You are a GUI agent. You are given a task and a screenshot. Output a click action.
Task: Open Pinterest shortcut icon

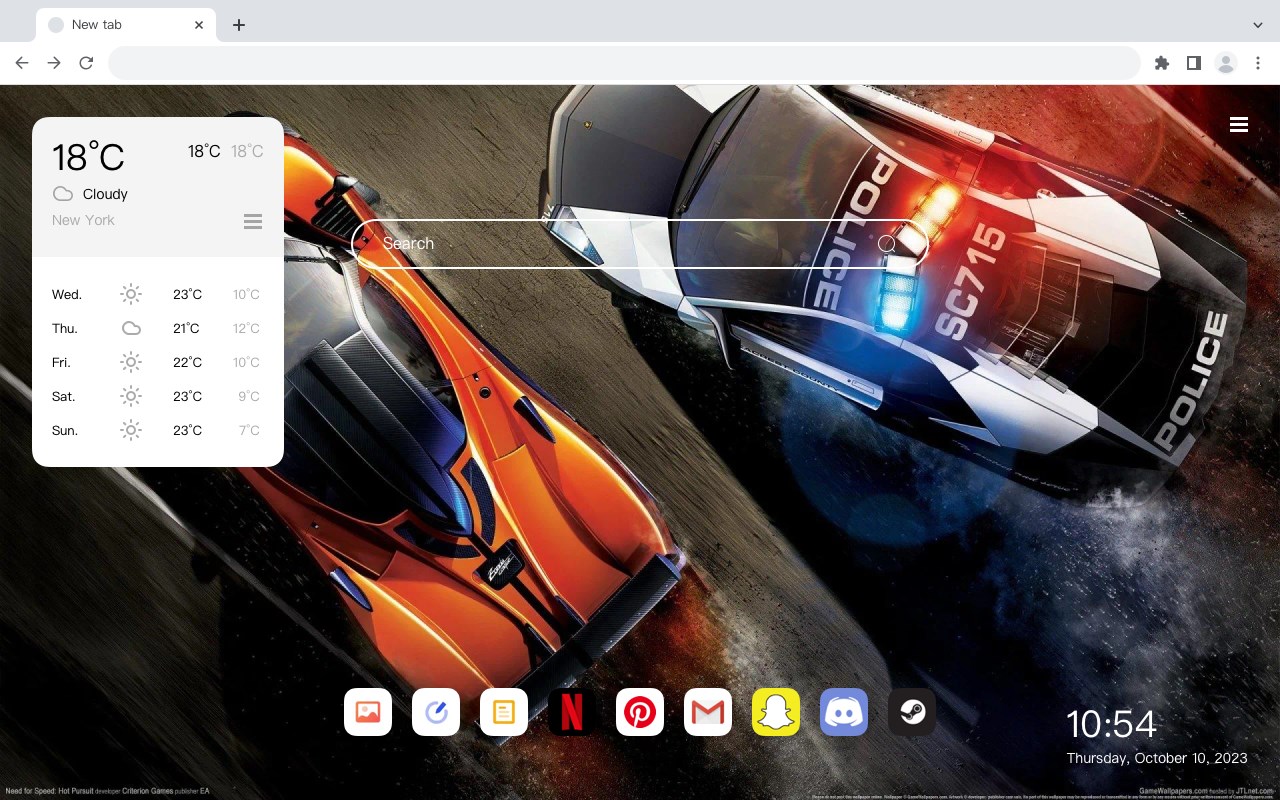(640, 712)
